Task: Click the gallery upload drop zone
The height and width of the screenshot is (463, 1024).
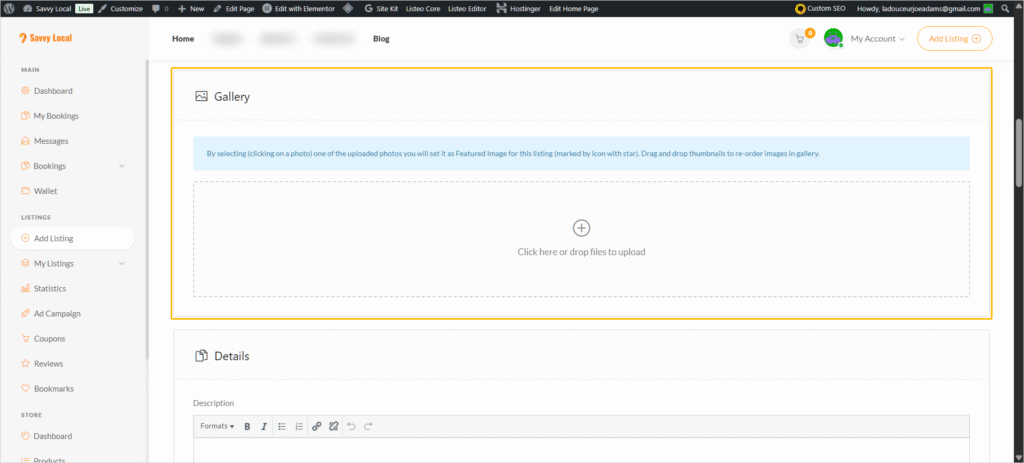Action: tap(581, 239)
